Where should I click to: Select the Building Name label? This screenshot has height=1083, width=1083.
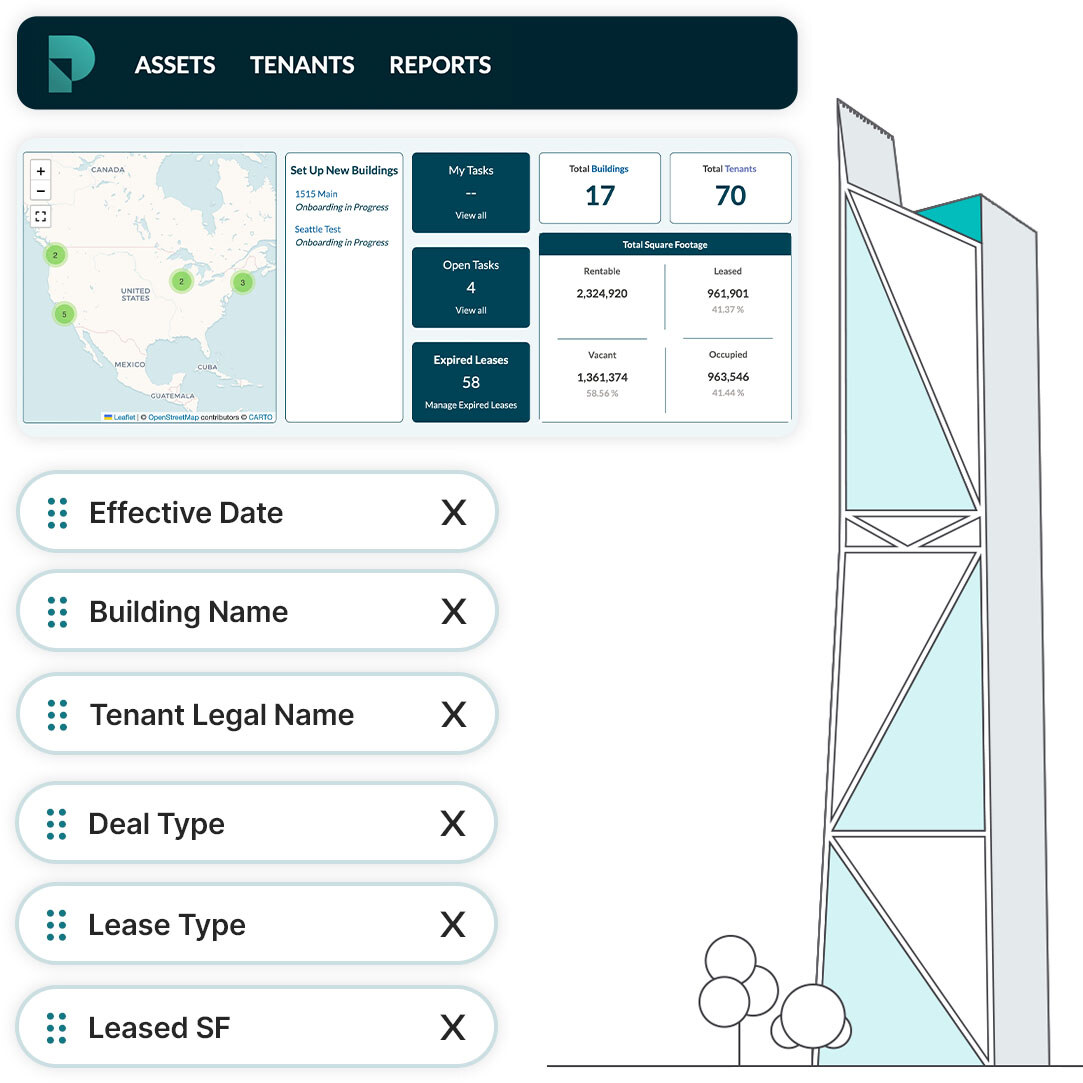(189, 613)
